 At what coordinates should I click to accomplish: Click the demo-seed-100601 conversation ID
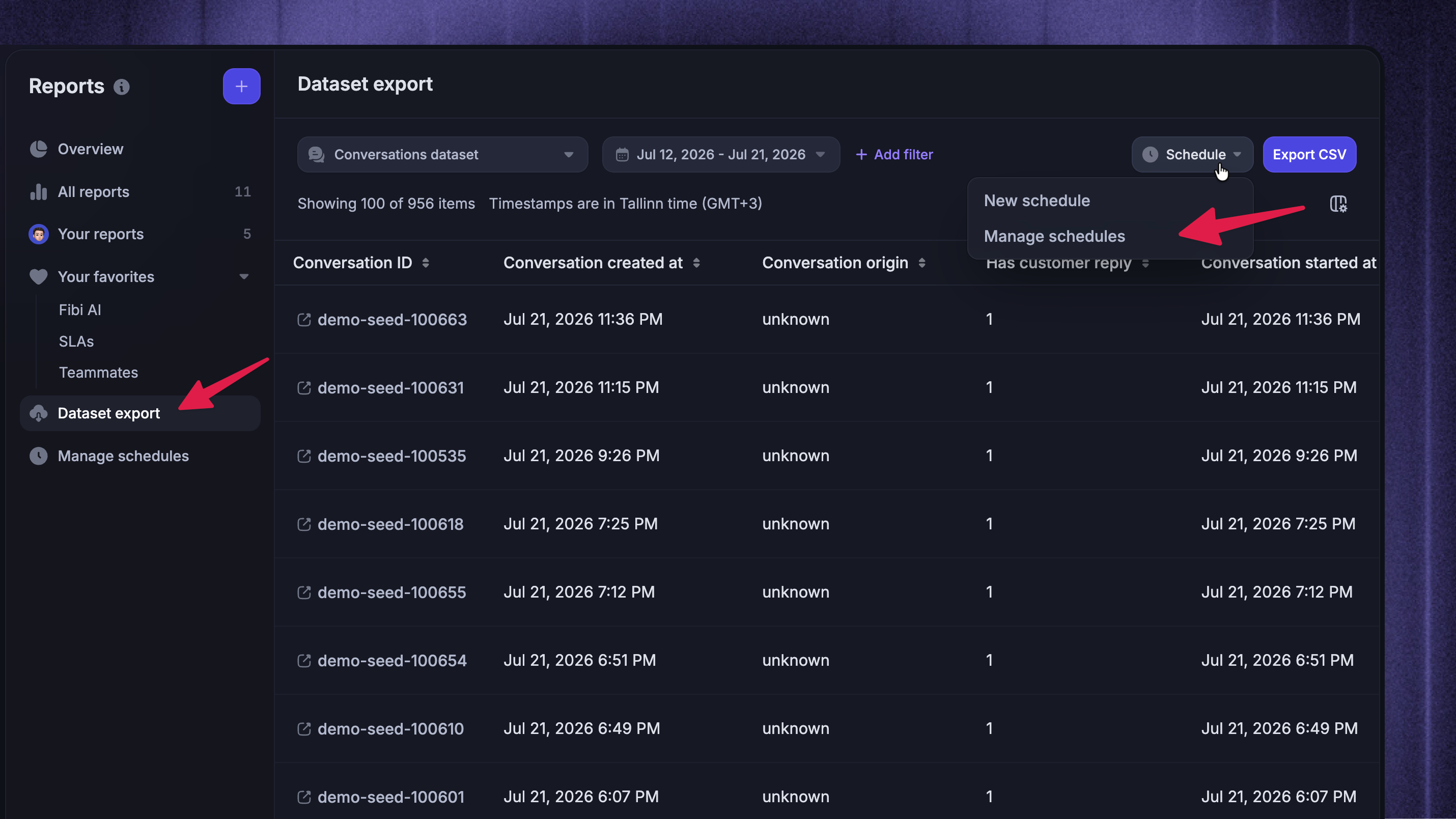(x=391, y=797)
